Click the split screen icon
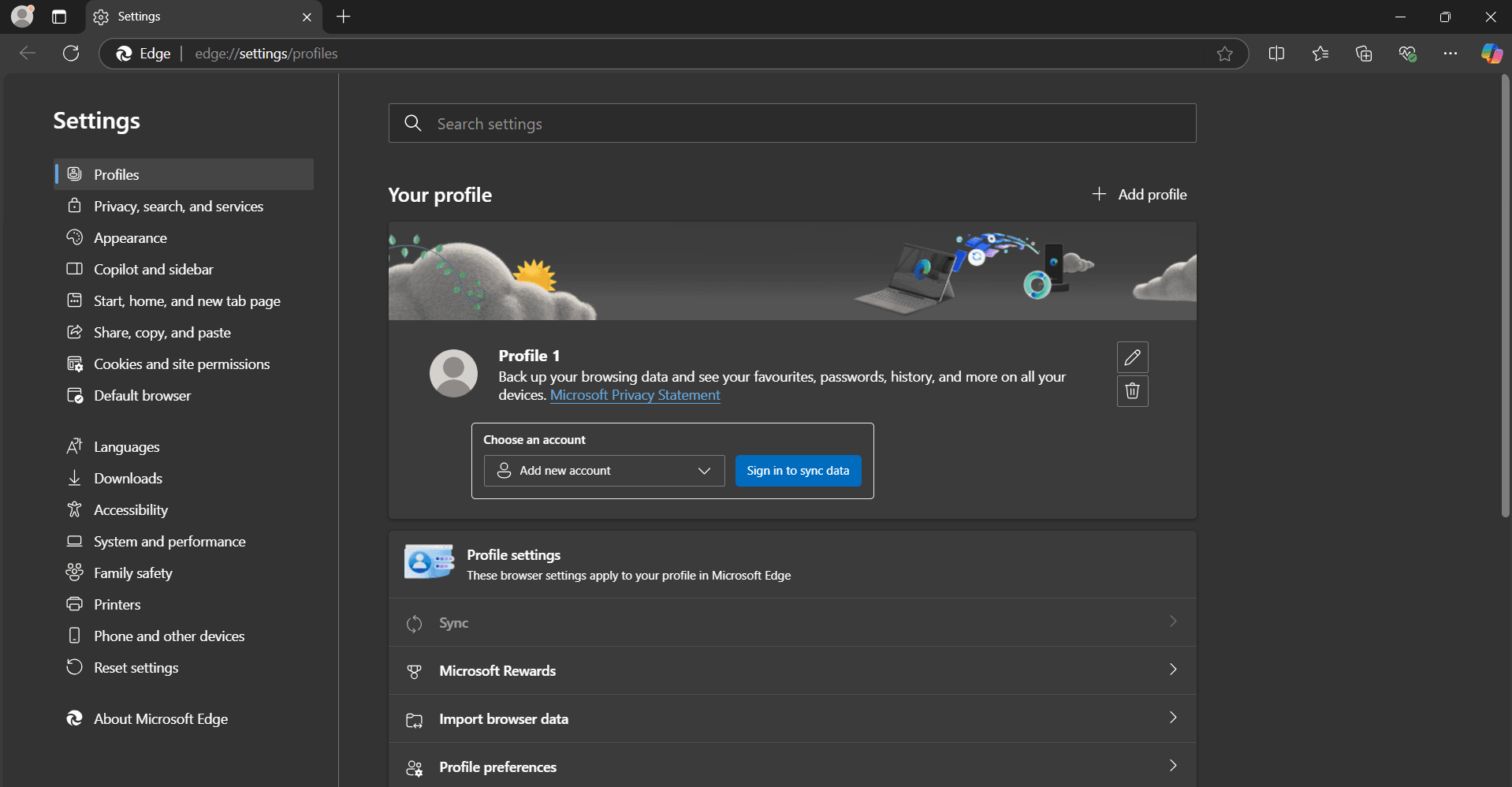The image size is (1512, 787). (x=1276, y=54)
